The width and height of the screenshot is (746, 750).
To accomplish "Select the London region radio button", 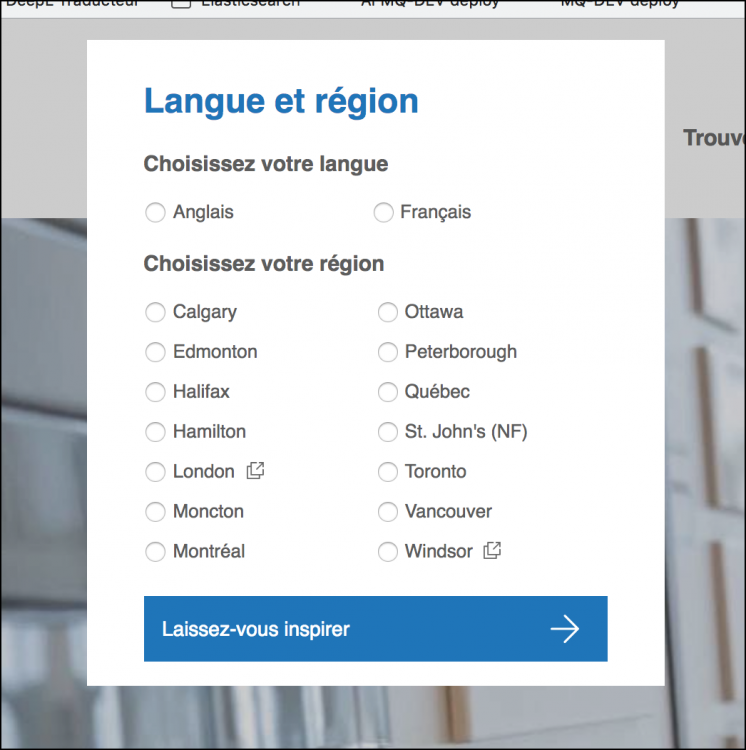I will [x=155, y=472].
